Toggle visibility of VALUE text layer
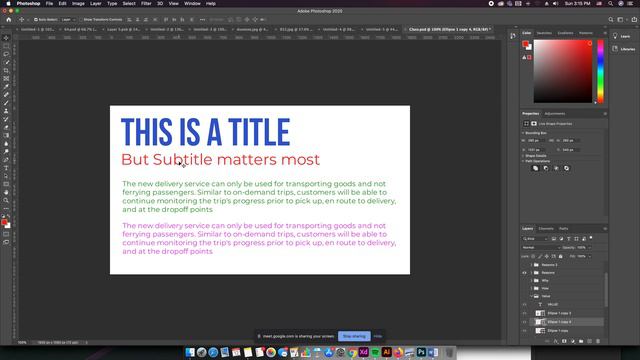This screenshot has height=360, width=640. 524,304
